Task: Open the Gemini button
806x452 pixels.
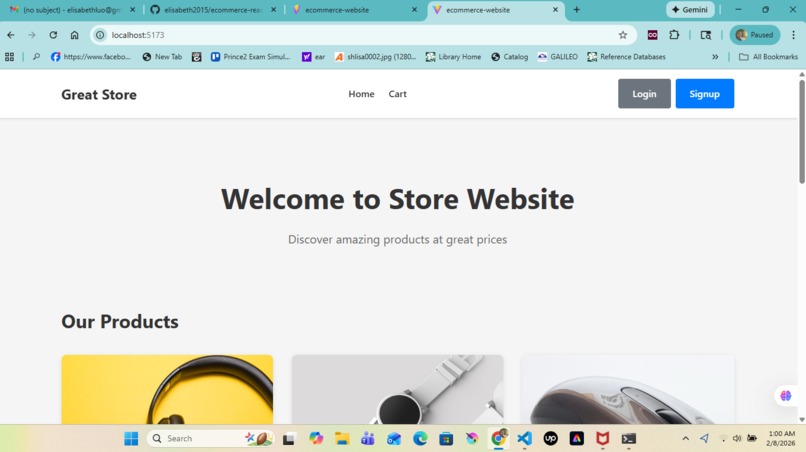Action: point(690,10)
